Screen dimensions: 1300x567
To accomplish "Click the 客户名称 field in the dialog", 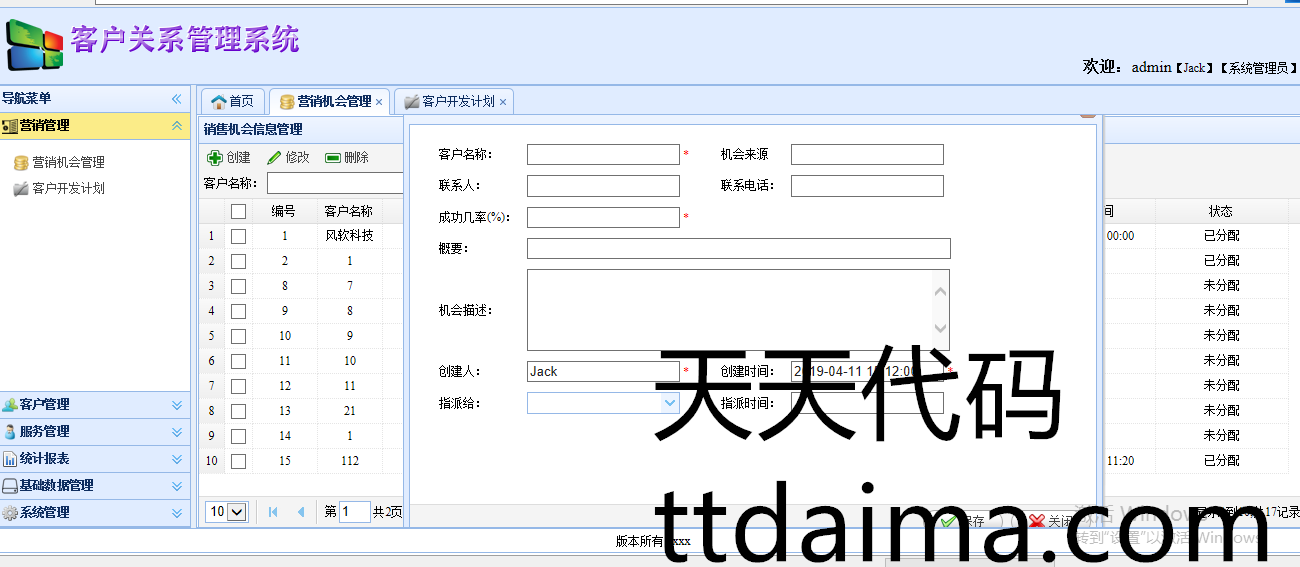I will [x=603, y=155].
